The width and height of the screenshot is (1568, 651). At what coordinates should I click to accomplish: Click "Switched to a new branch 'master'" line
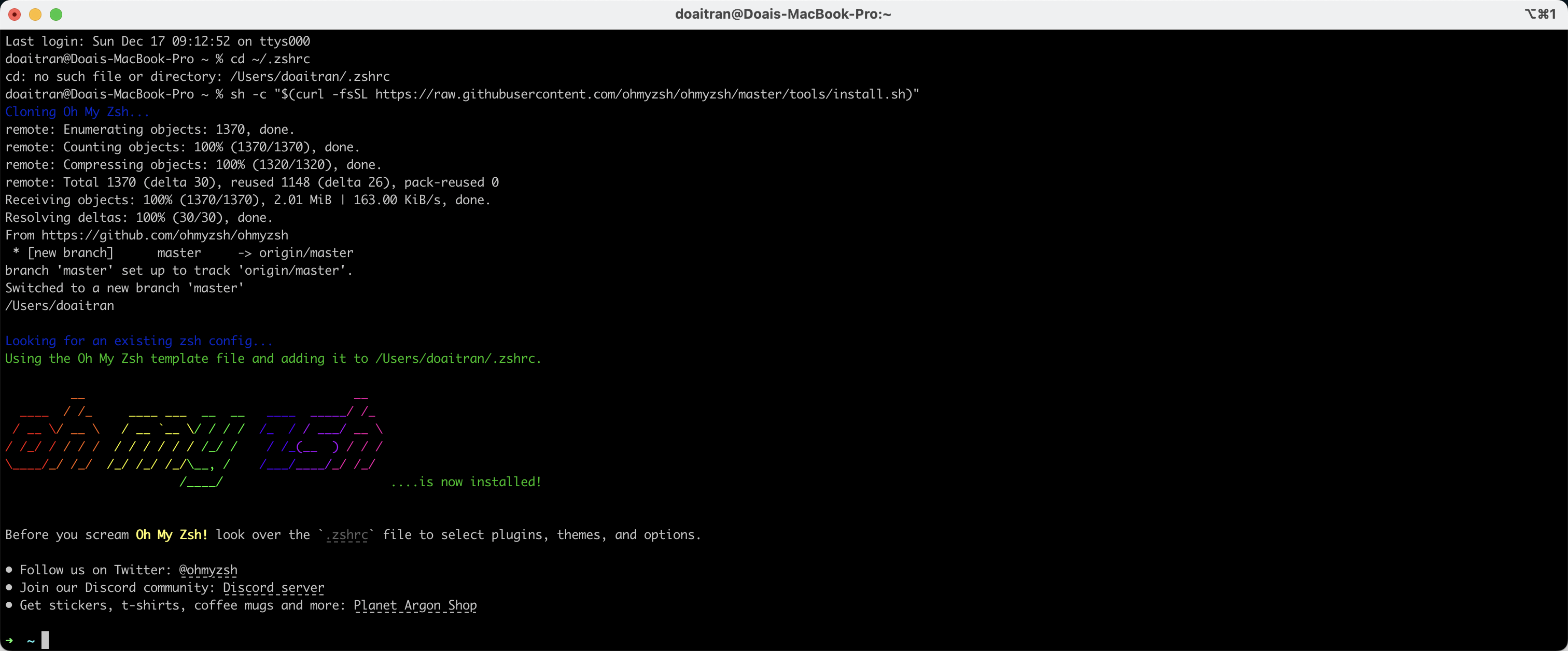[x=125, y=288]
